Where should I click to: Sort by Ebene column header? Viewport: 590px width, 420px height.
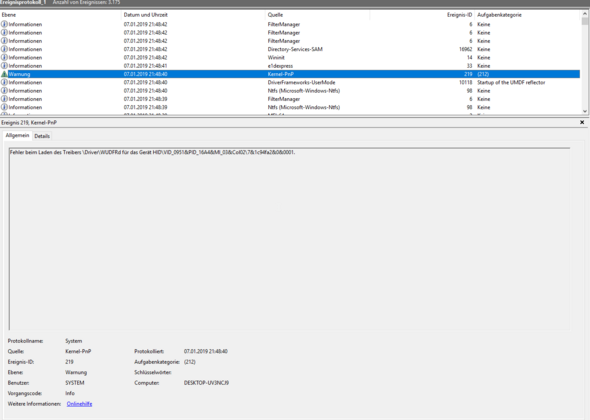coord(61,15)
